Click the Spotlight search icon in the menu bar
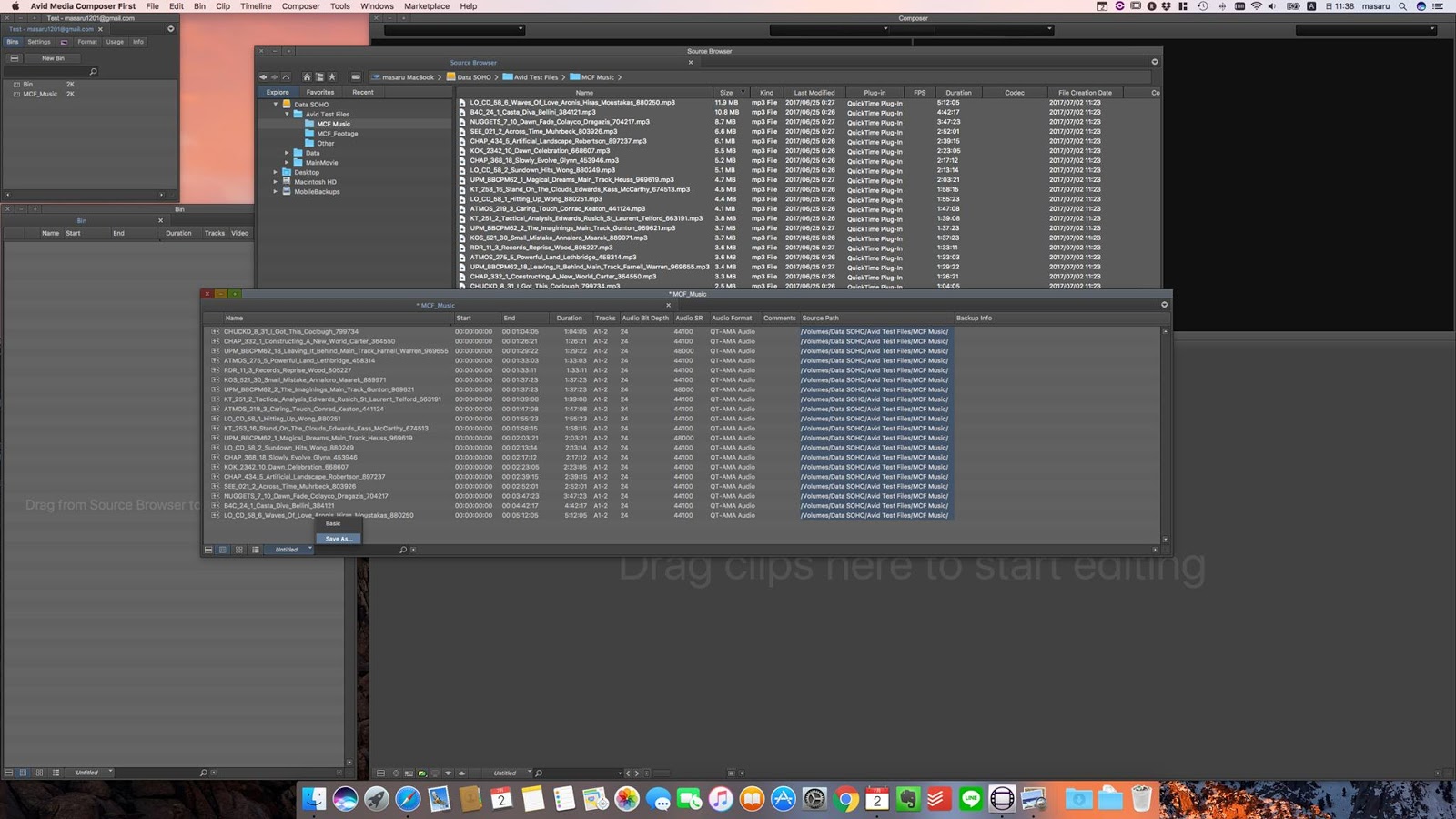Image resolution: width=1456 pixels, height=819 pixels. point(1402,6)
